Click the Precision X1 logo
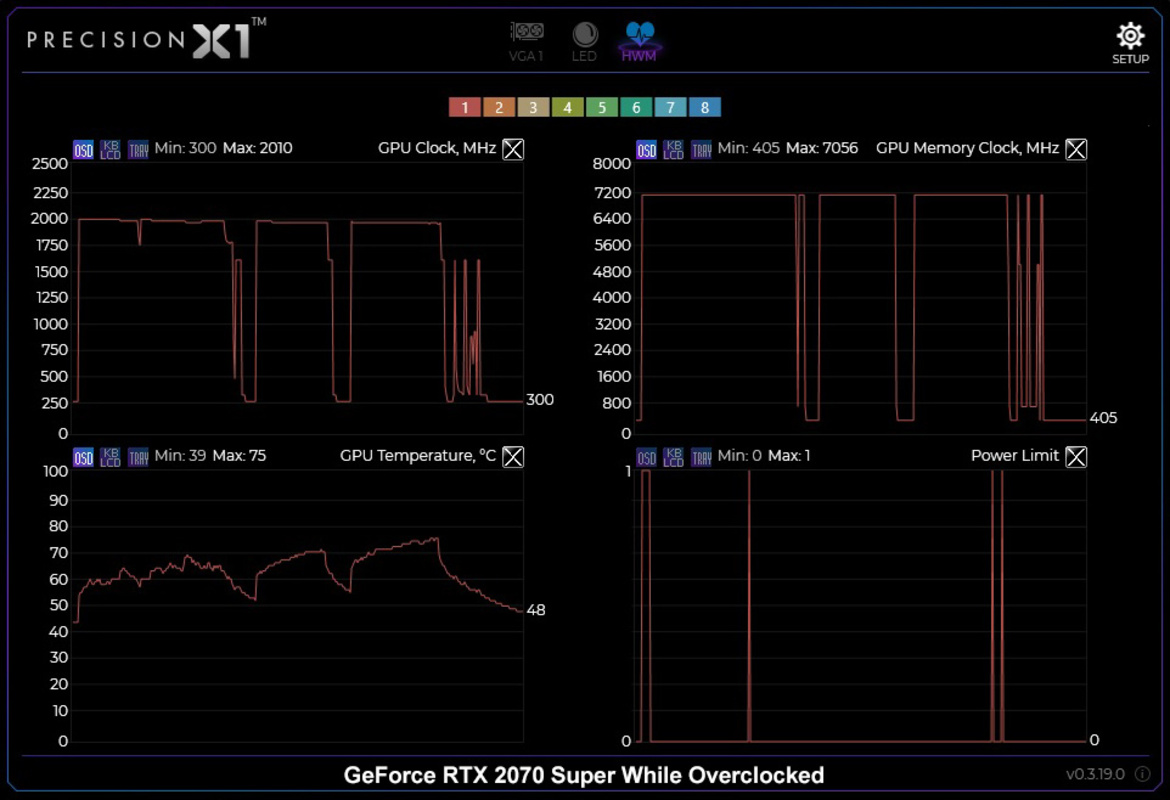 click(x=147, y=39)
